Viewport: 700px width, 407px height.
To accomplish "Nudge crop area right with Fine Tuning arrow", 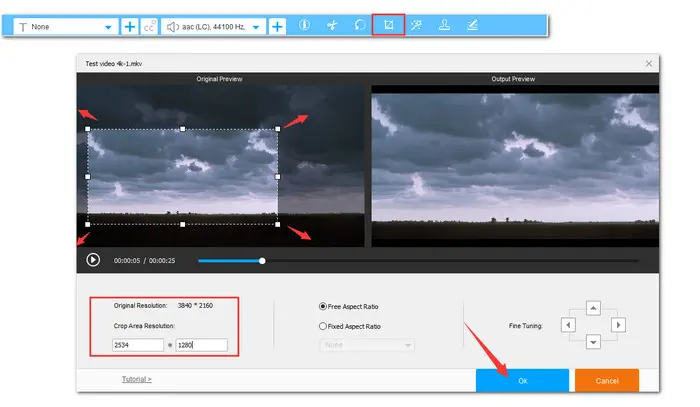I will click(x=618, y=325).
